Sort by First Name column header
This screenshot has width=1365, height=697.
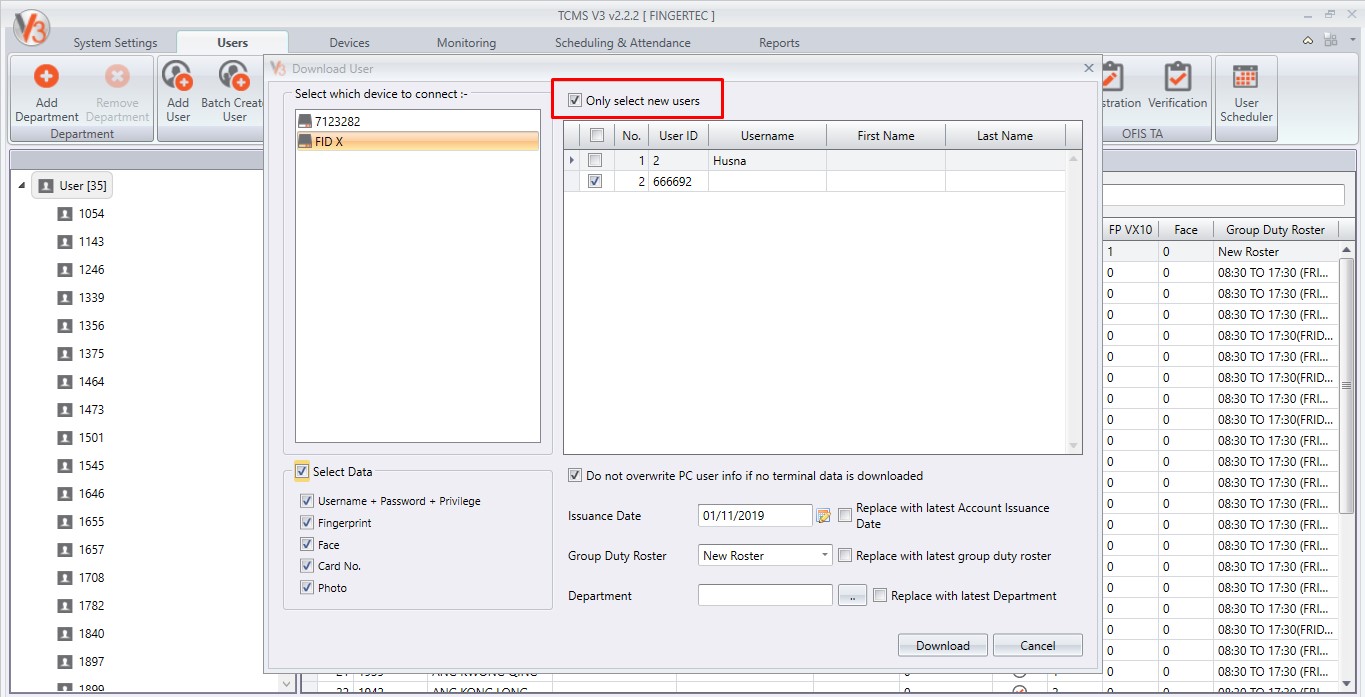886,135
